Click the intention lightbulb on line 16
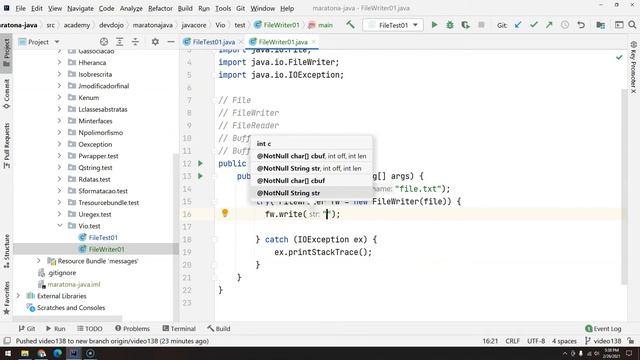Viewport: 640px width, 360px height. [225, 213]
